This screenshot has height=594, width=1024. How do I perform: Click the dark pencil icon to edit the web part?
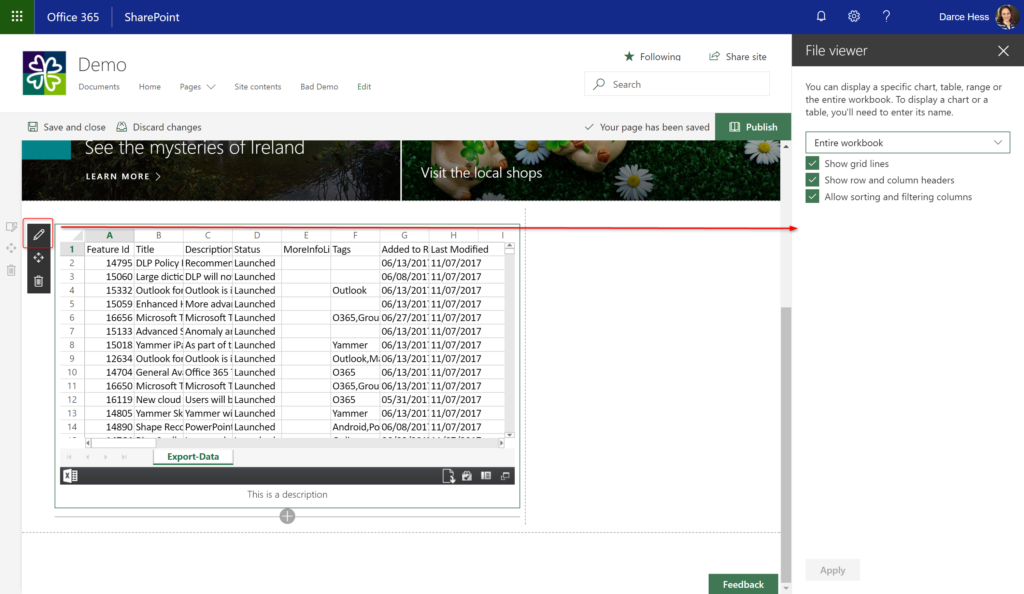pyautogui.click(x=39, y=234)
